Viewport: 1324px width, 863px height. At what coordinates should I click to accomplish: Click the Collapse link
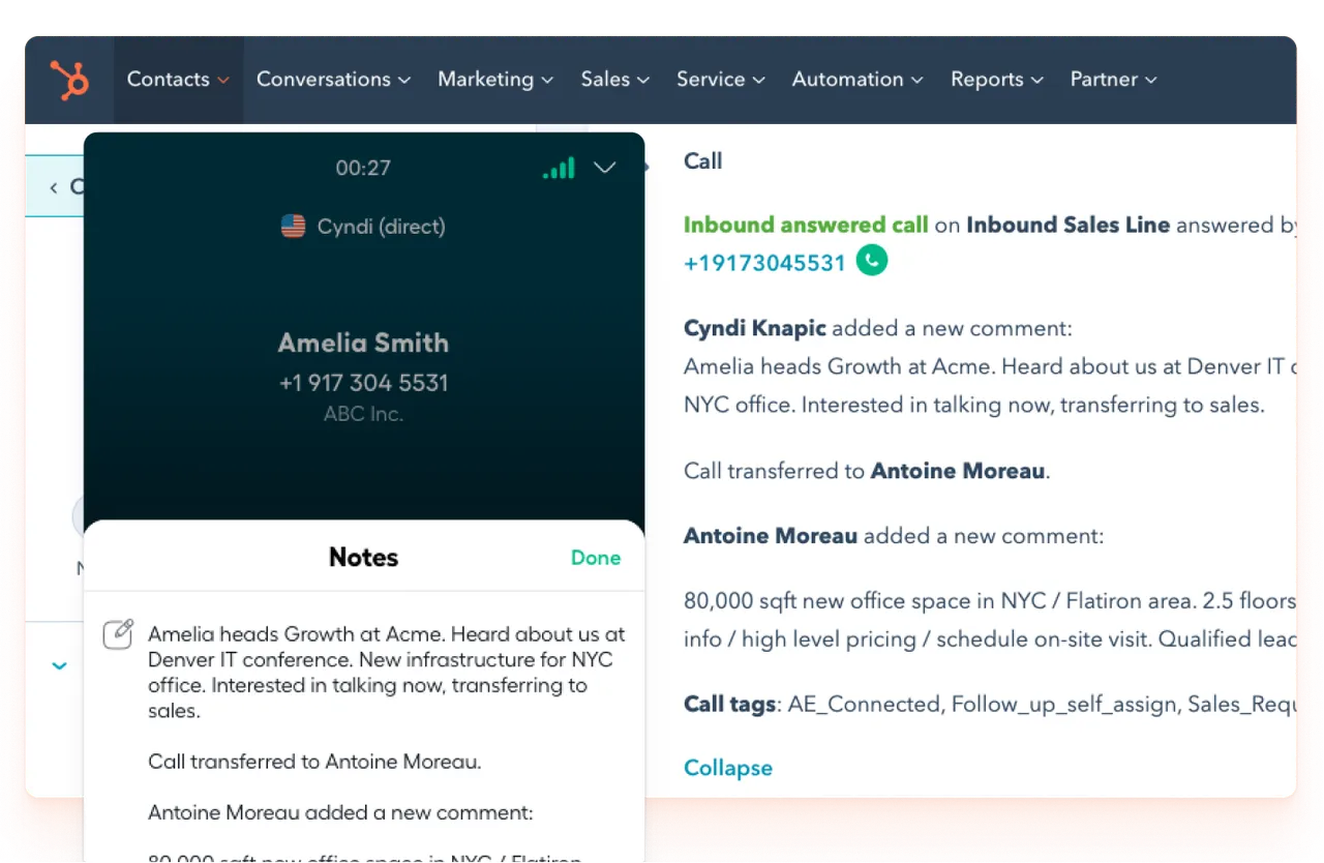pyautogui.click(x=728, y=768)
